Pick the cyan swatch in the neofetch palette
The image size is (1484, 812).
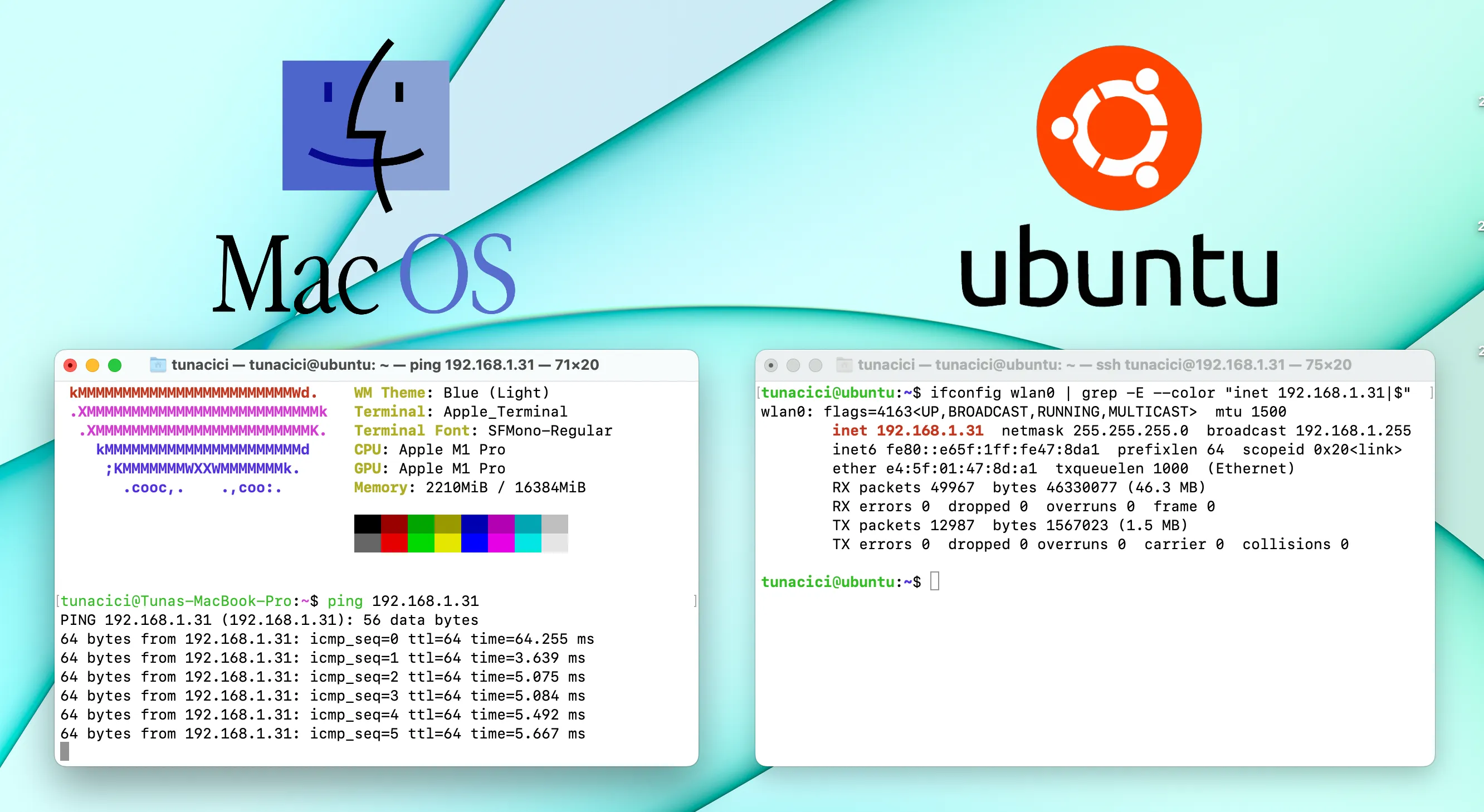pos(528,543)
